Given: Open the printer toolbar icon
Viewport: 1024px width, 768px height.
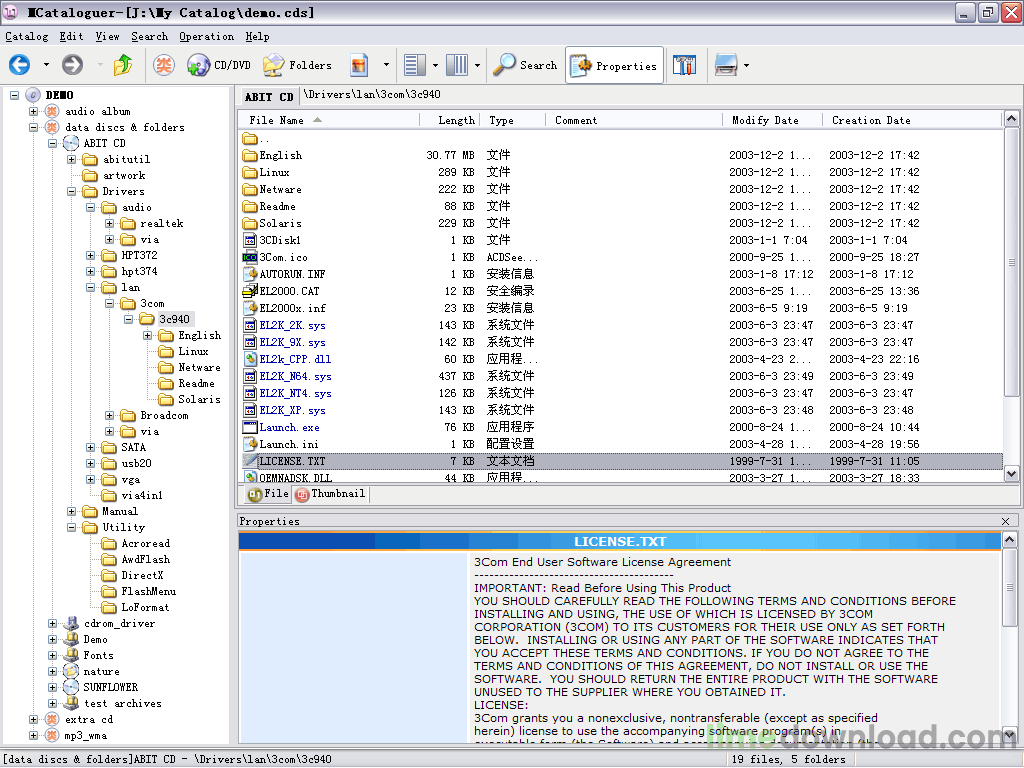Looking at the screenshot, I should tap(727, 64).
